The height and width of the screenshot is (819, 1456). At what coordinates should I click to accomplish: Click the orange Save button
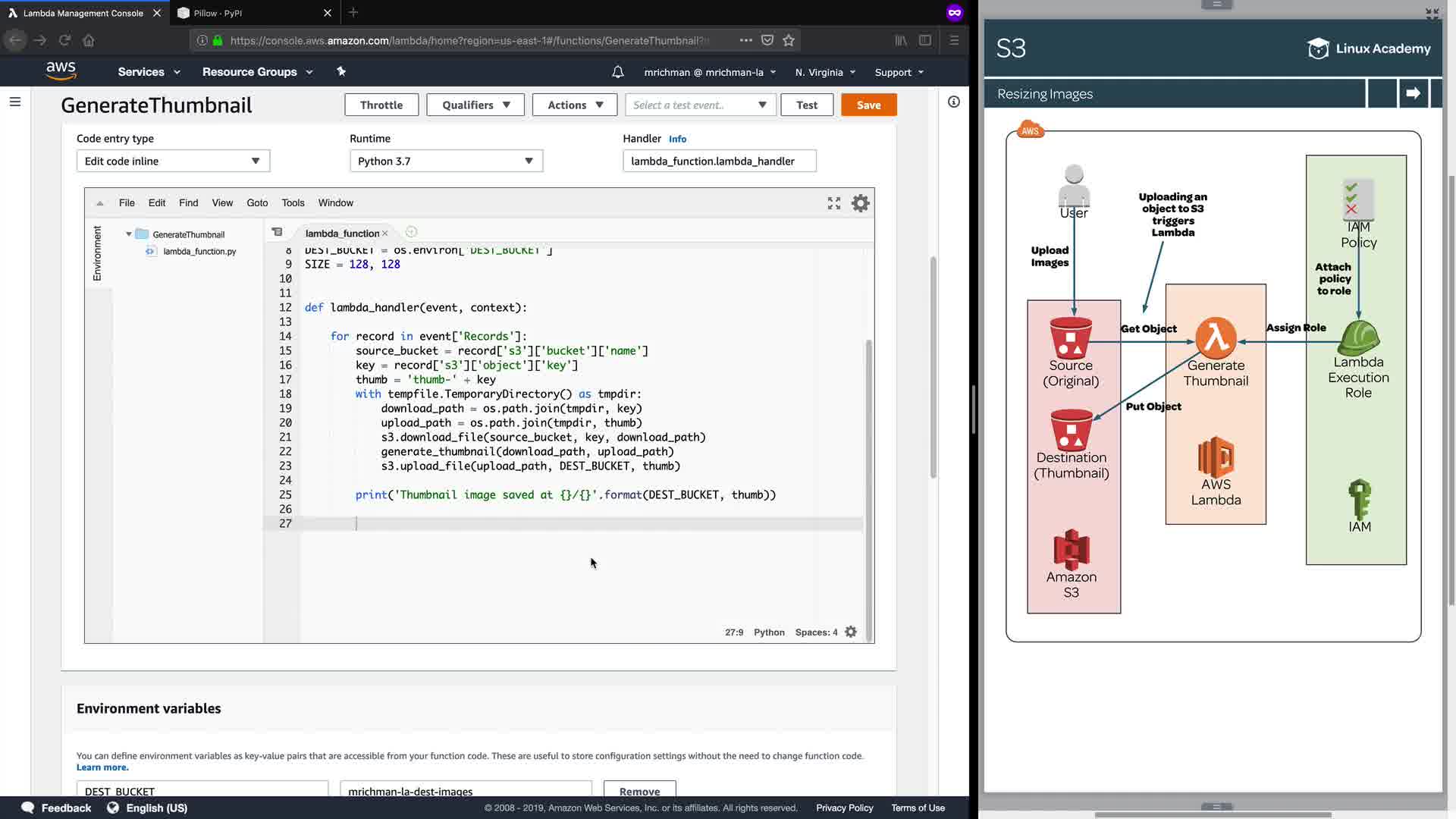(x=868, y=105)
